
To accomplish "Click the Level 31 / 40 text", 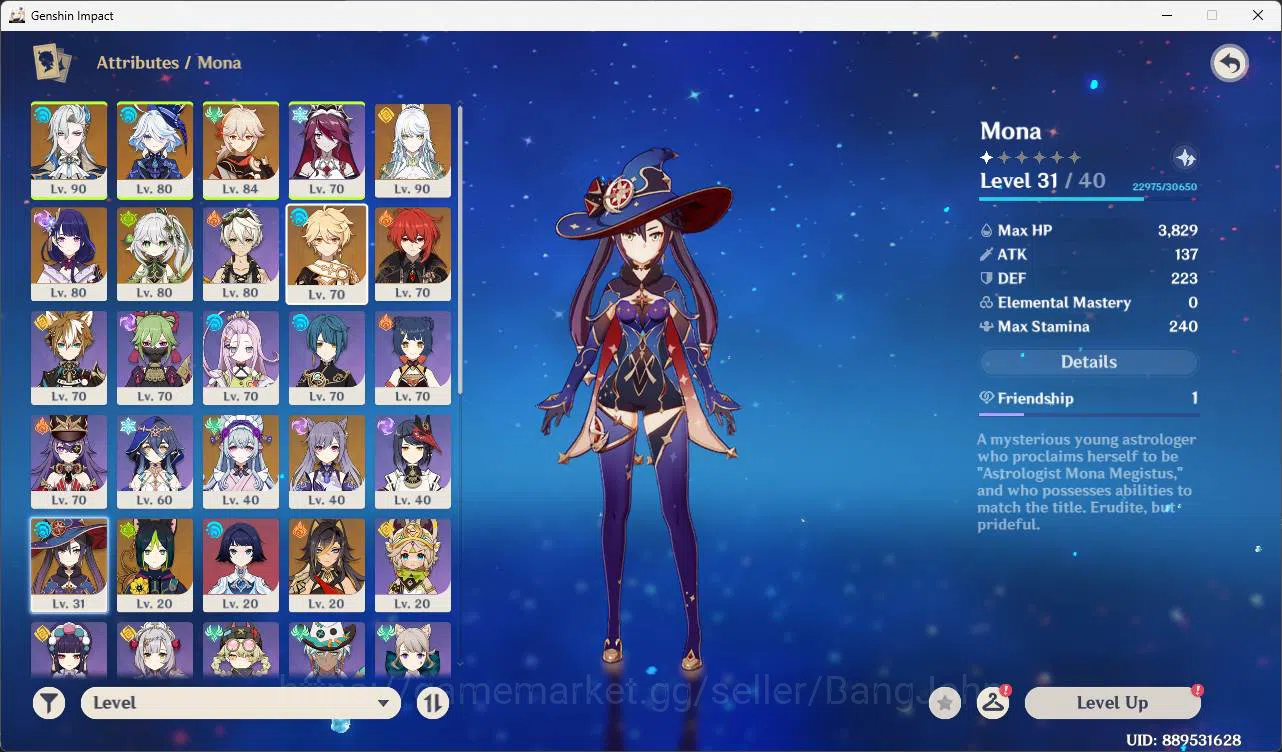I will click(x=1043, y=181).
